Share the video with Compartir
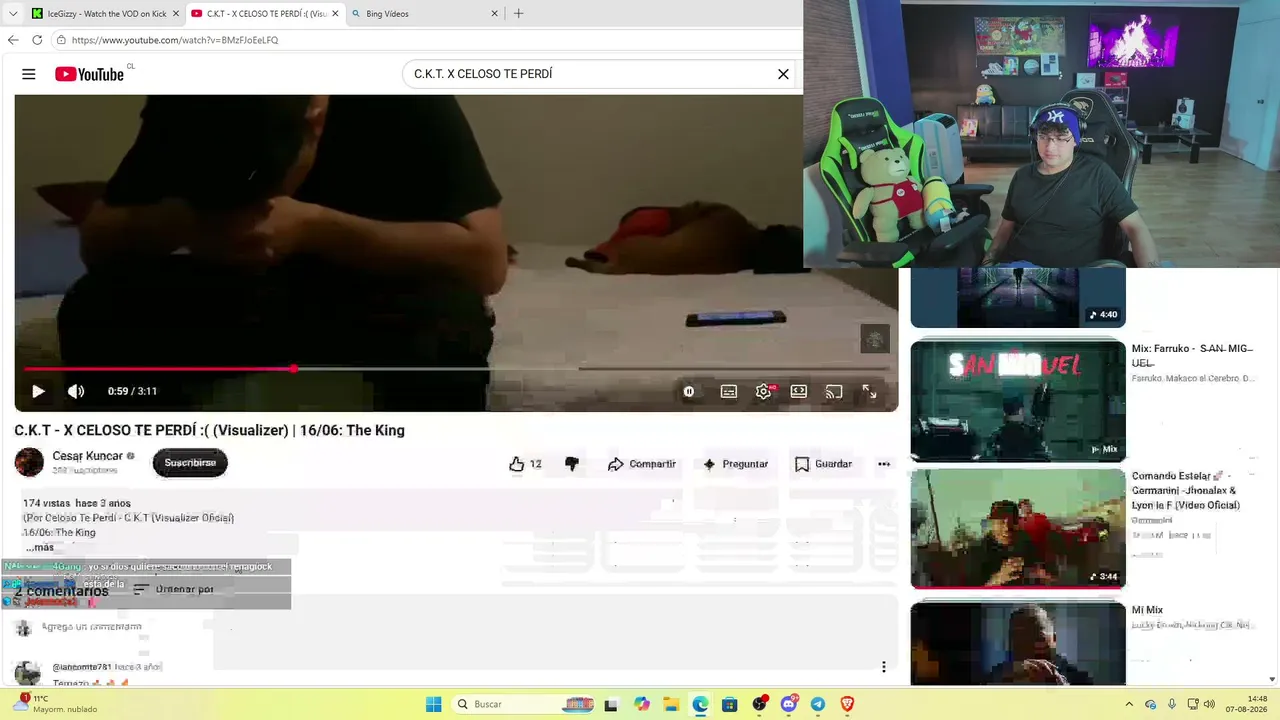1280x720 pixels. 642,464
